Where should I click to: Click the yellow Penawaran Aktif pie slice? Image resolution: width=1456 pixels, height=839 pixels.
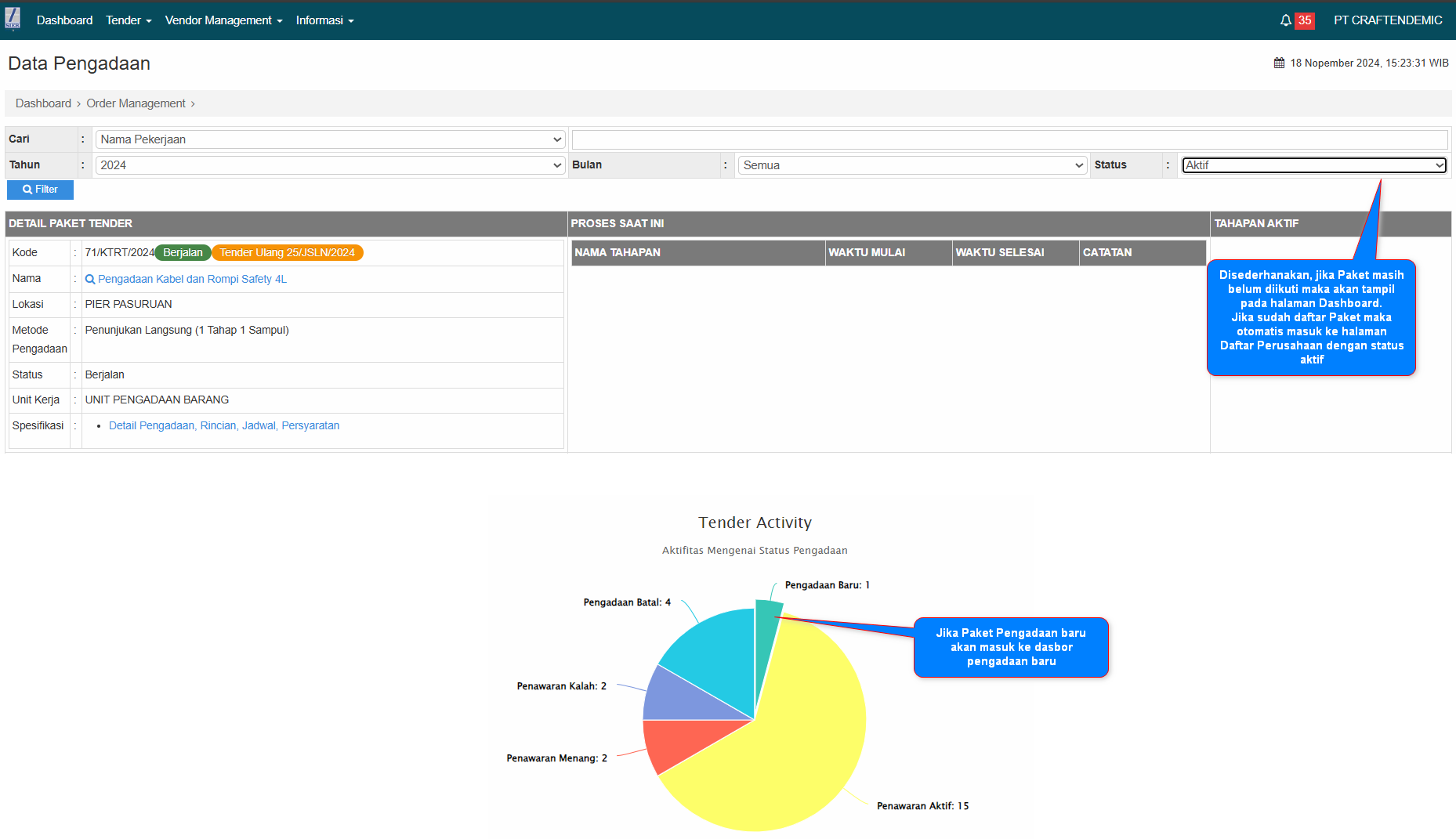coord(784,752)
